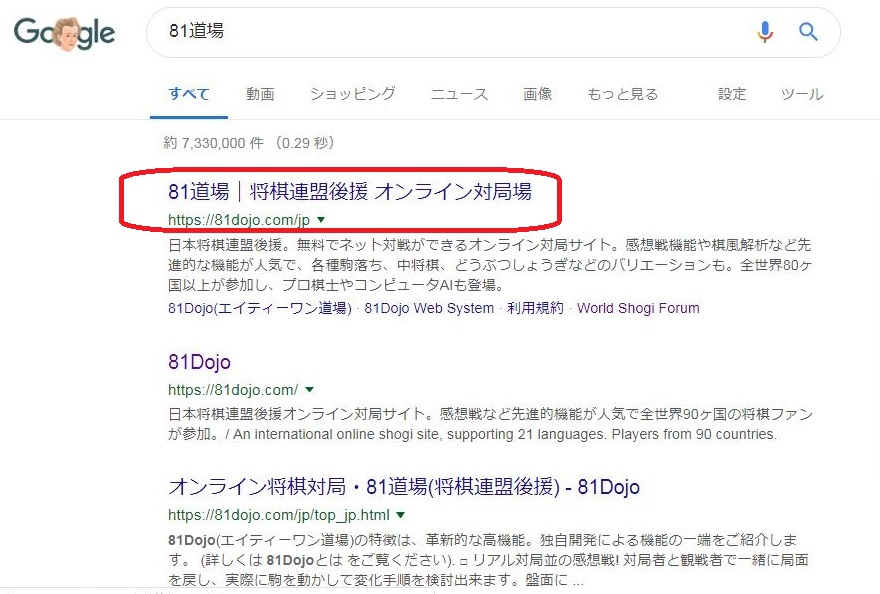
Task: Open the World Shogi Forum sitelink
Action: coord(638,308)
